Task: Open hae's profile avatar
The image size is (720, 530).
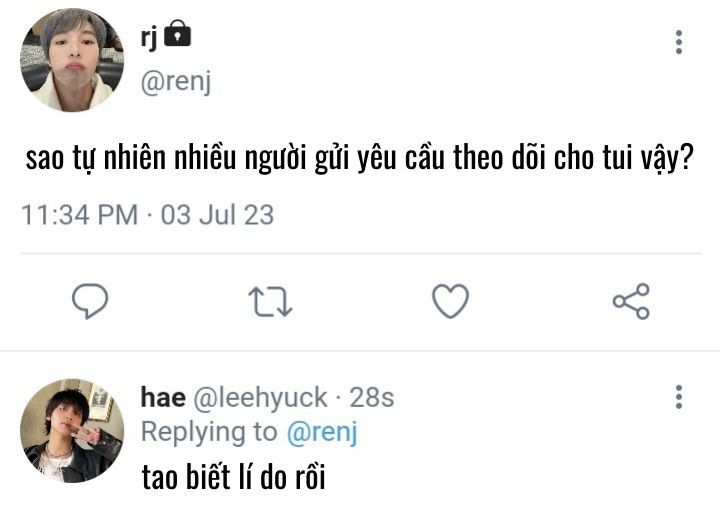Action: coord(72,430)
